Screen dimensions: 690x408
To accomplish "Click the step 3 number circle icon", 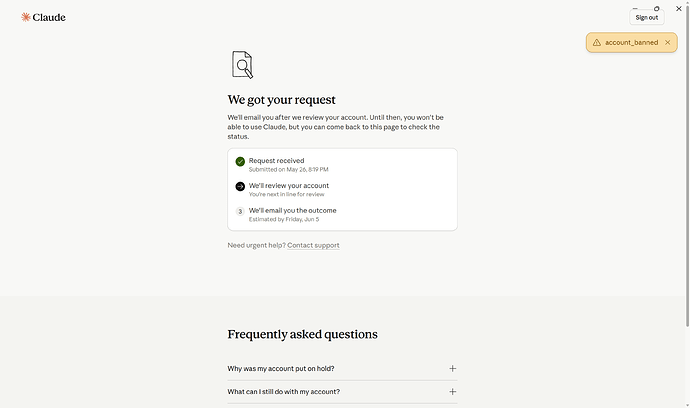I will tap(240, 211).
